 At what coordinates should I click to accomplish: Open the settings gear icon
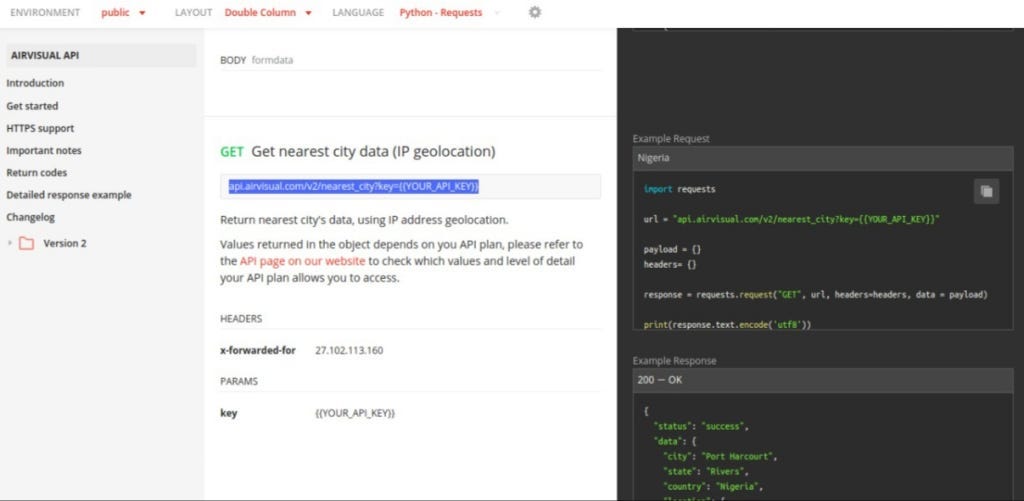tap(535, 12)
